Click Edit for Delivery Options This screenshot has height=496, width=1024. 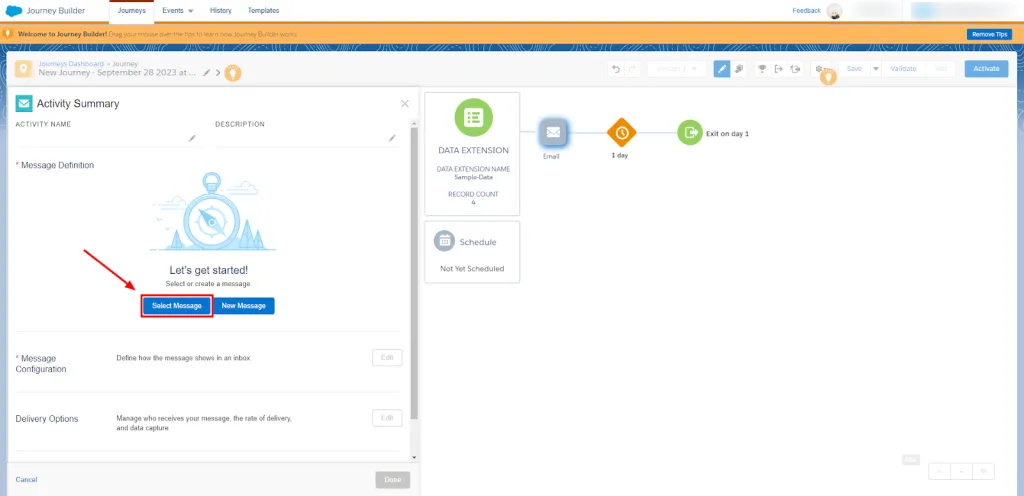387,418
